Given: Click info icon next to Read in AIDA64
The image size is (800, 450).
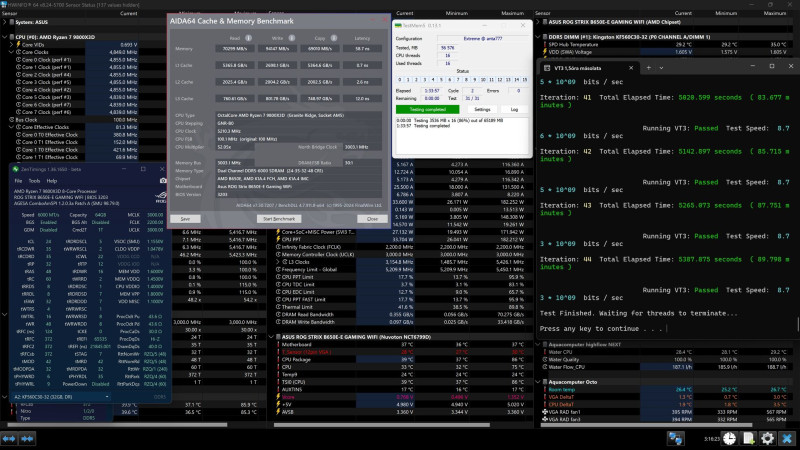Looking at the screenshot, I should 248,38.
